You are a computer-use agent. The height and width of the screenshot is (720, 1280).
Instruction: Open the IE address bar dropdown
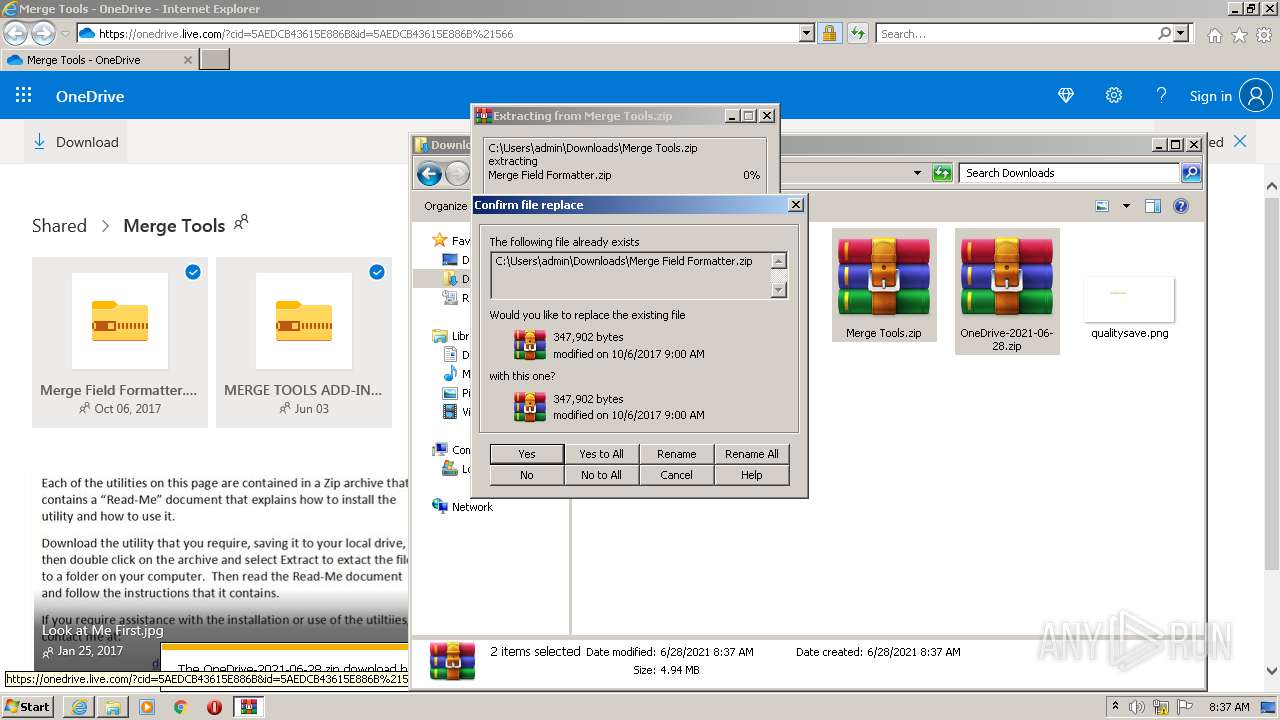(x=807, y=33)
